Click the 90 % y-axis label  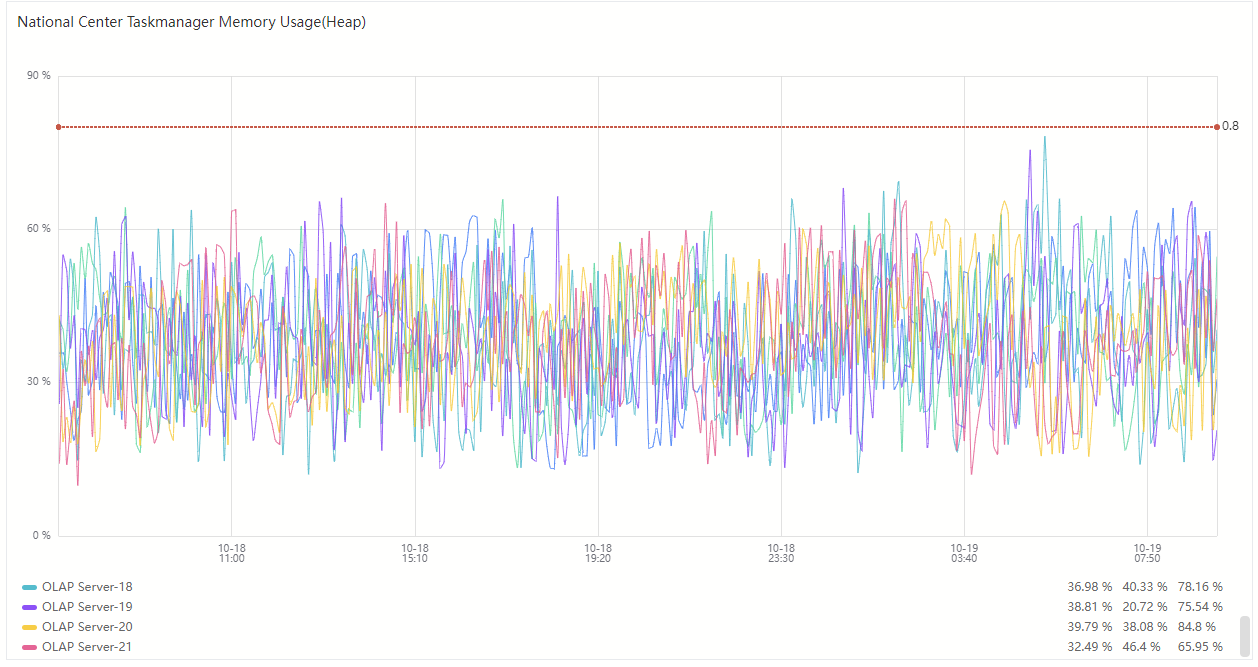click(x=40, y=76)
